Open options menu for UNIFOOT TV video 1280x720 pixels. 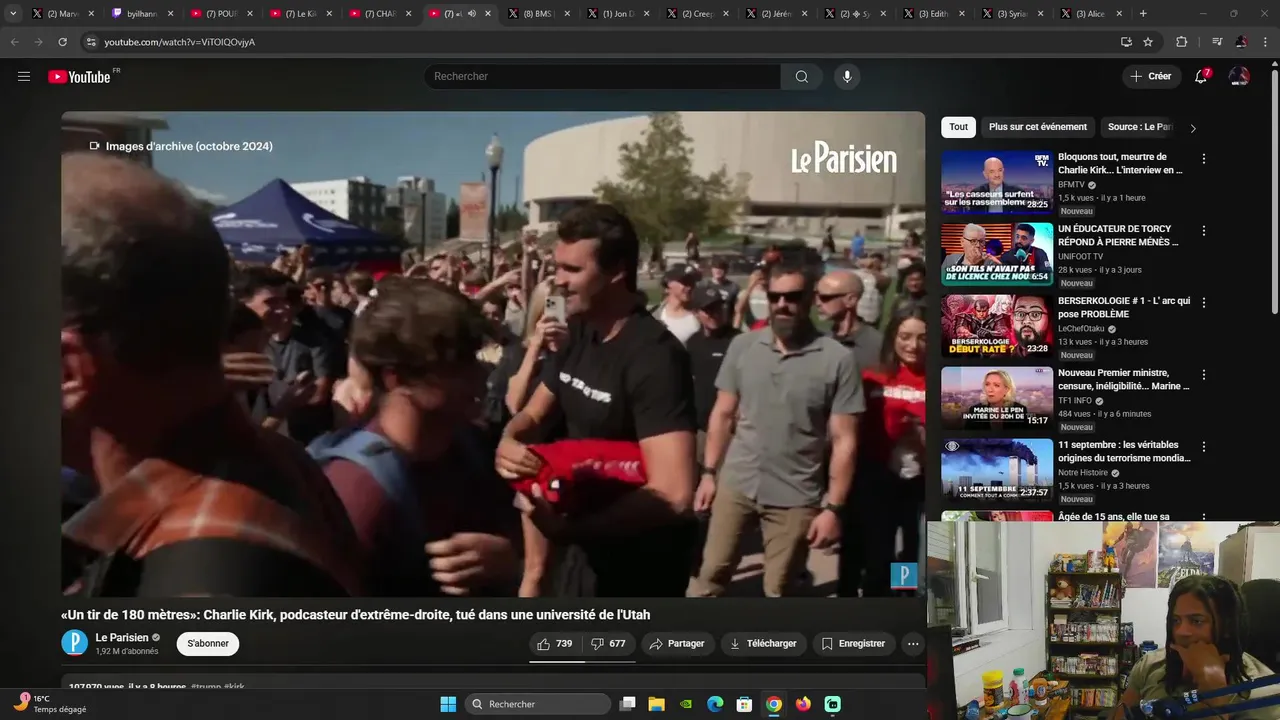[1204, 230]
